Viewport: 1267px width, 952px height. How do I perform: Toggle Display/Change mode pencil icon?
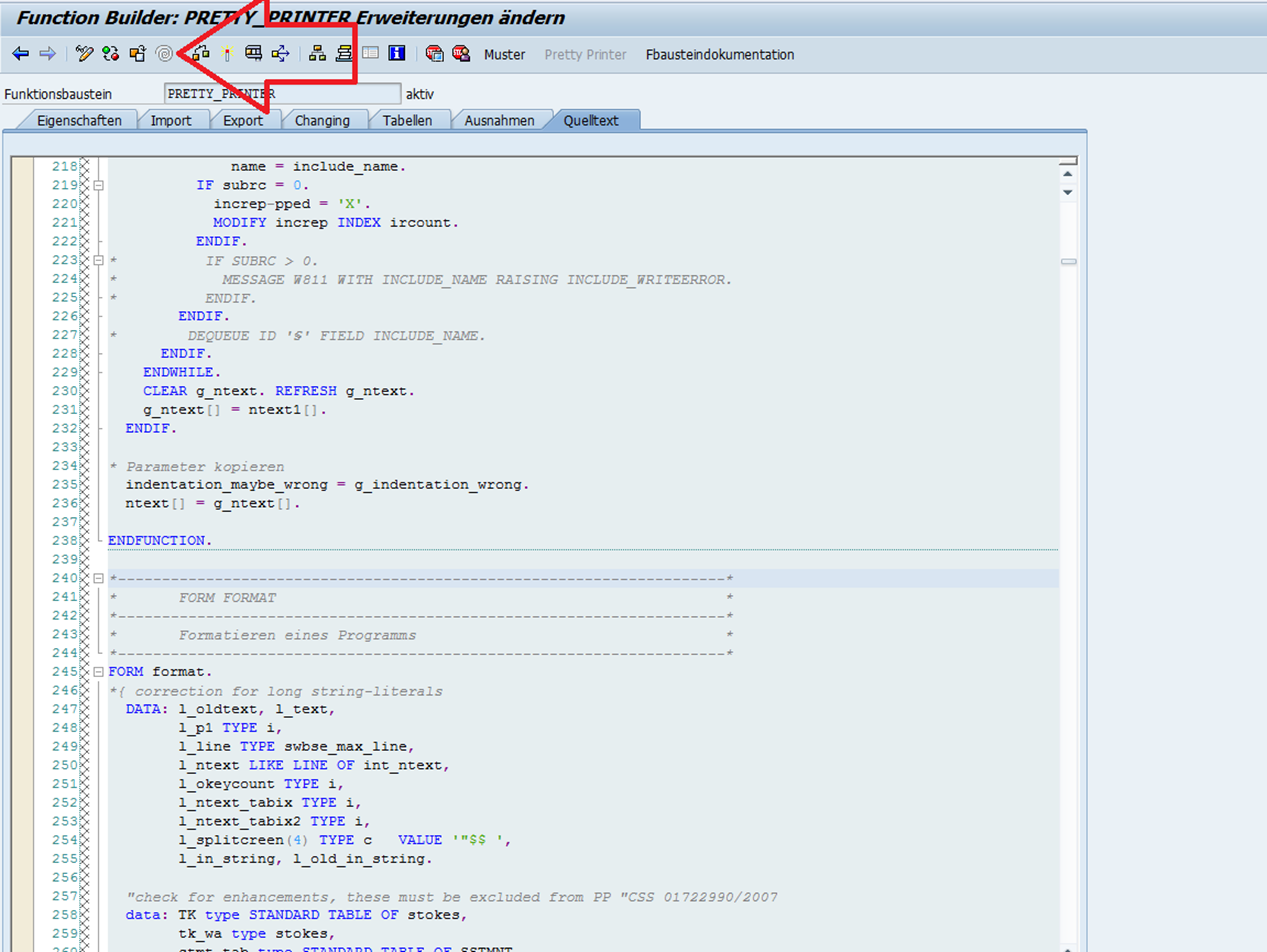pos(85,54)
